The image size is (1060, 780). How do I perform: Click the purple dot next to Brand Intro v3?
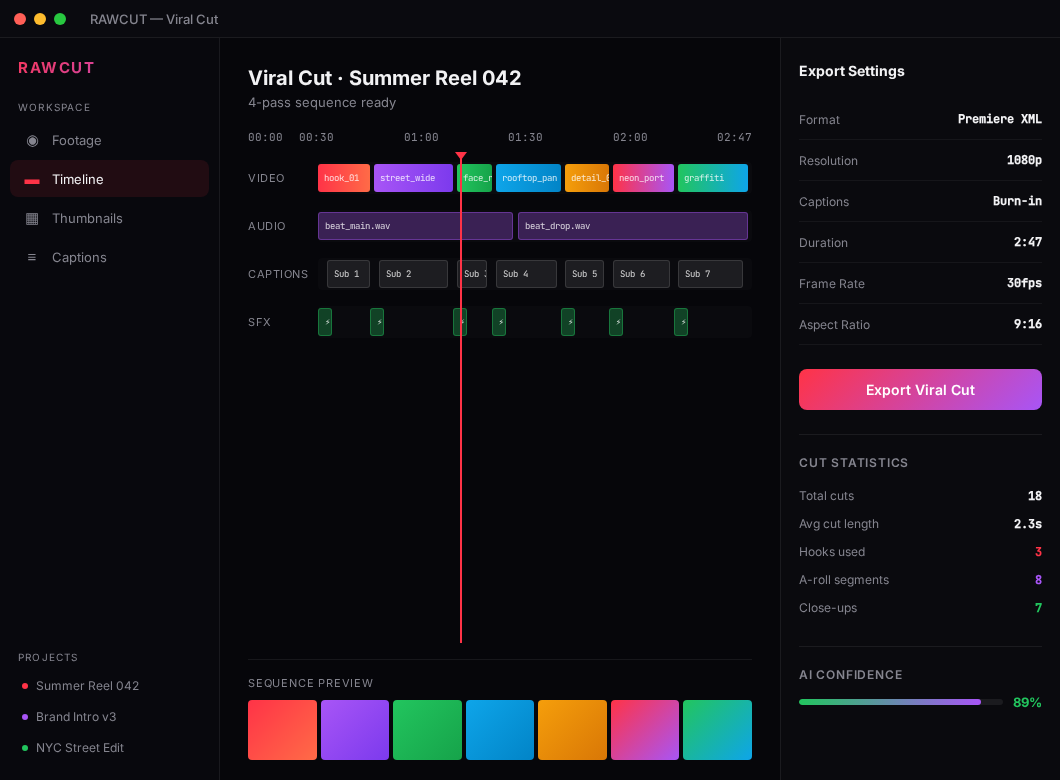point(25,717)
